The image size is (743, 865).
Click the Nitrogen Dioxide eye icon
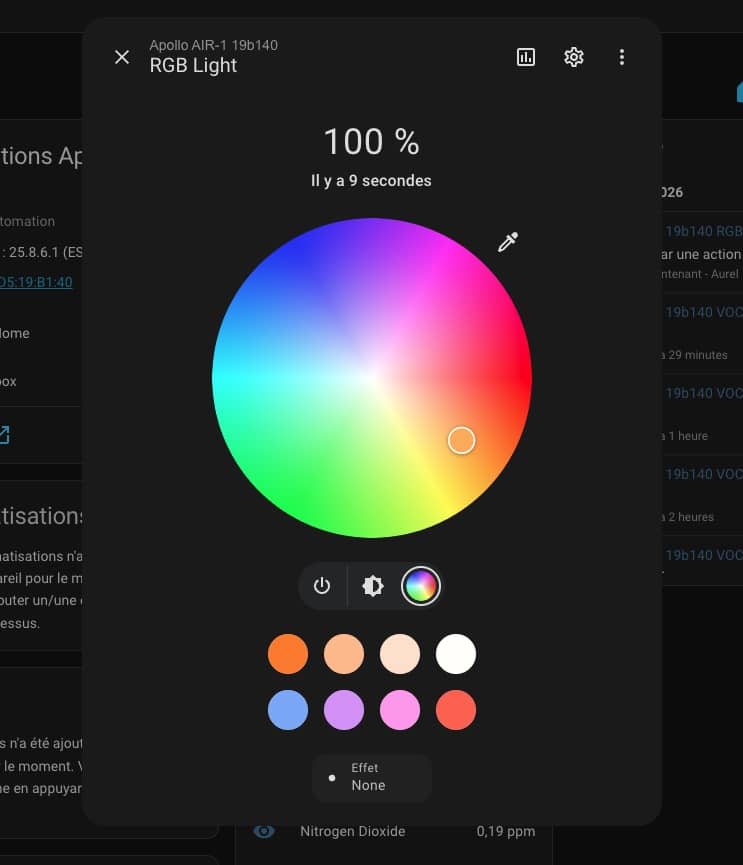coord(264,831)
